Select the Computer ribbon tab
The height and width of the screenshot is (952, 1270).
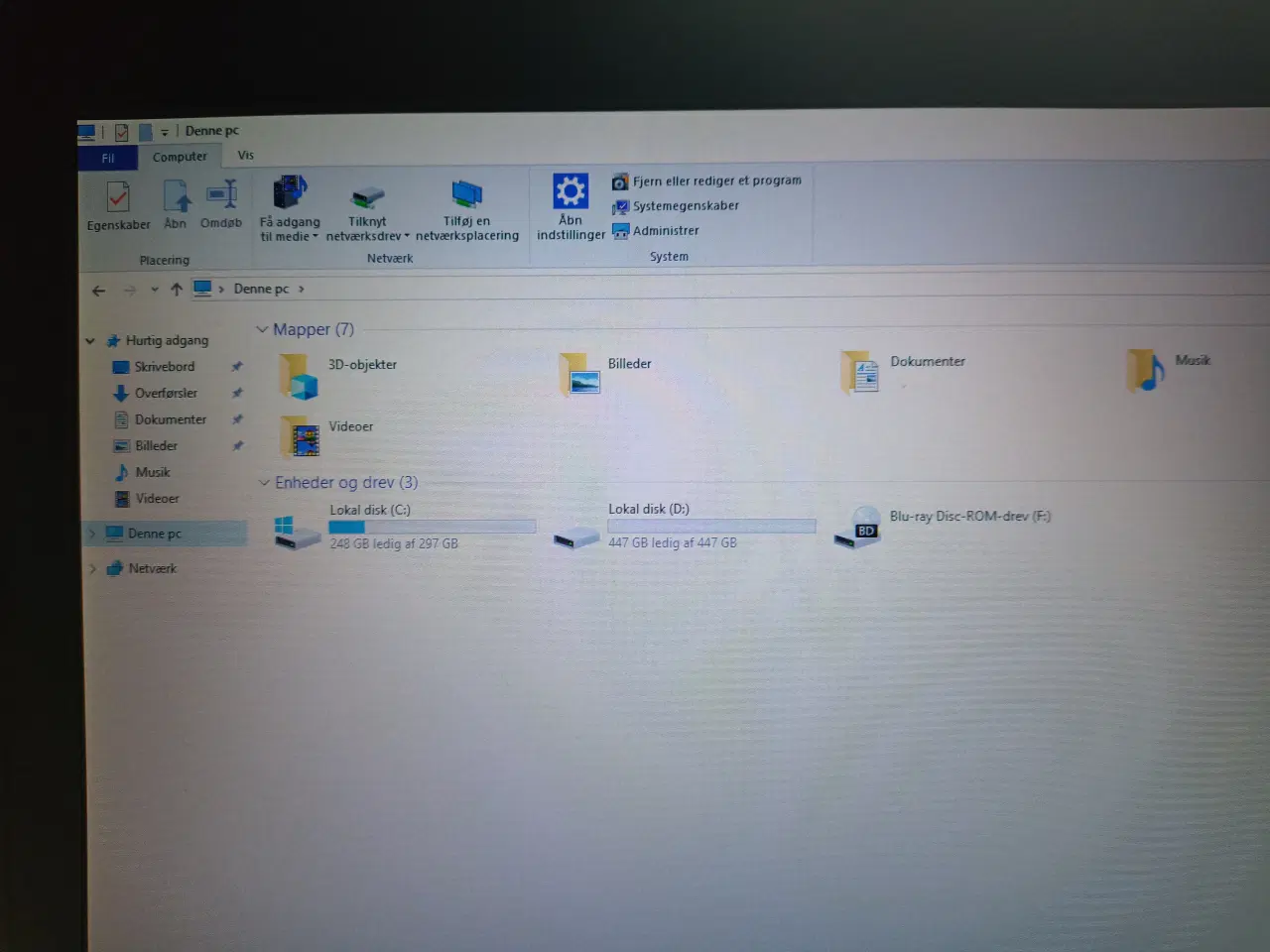point(180,157)
